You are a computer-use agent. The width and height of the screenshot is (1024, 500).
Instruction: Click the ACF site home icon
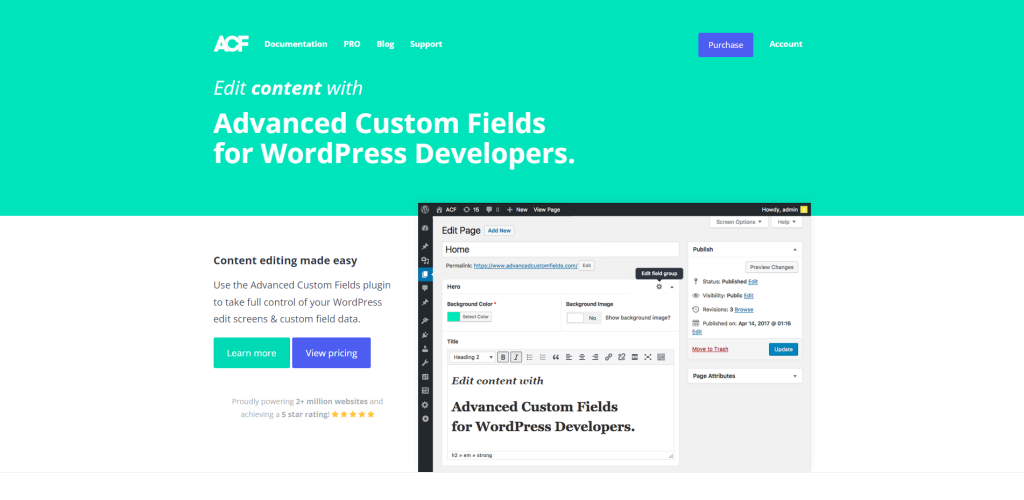440,210
